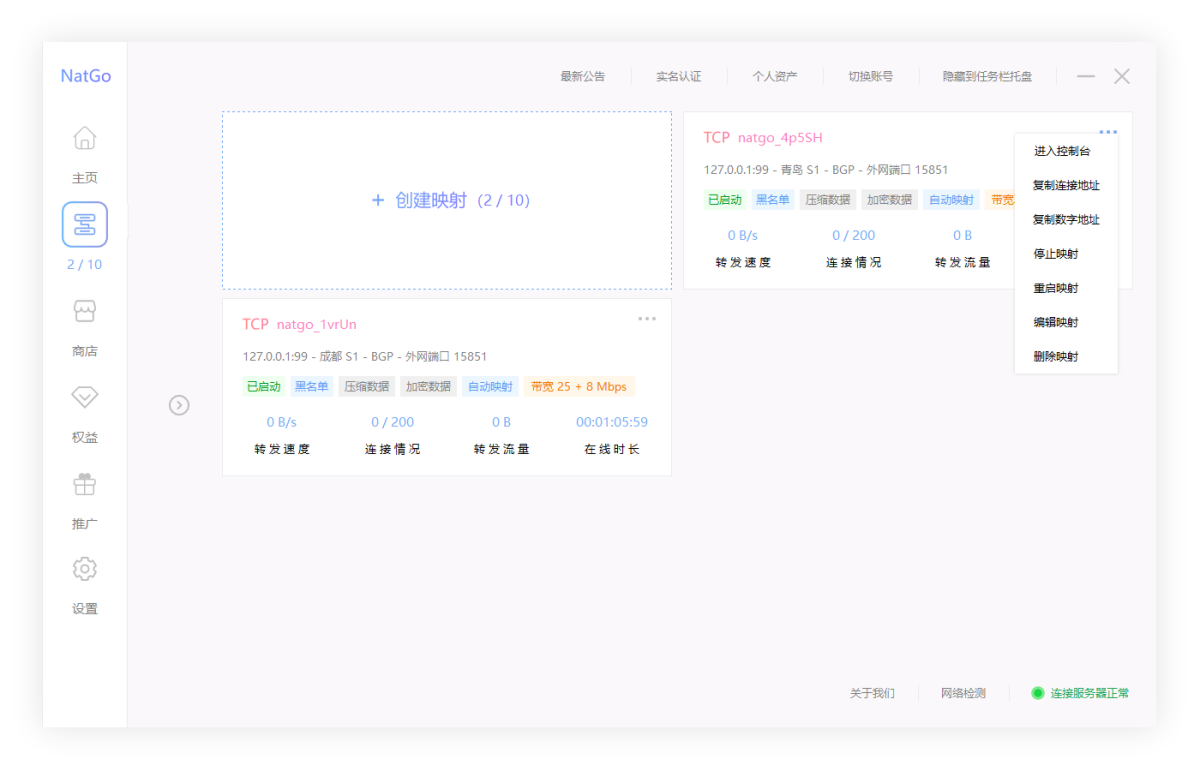
Task: Open 网络检测 at the bottom
Action: tap(963, 693)
